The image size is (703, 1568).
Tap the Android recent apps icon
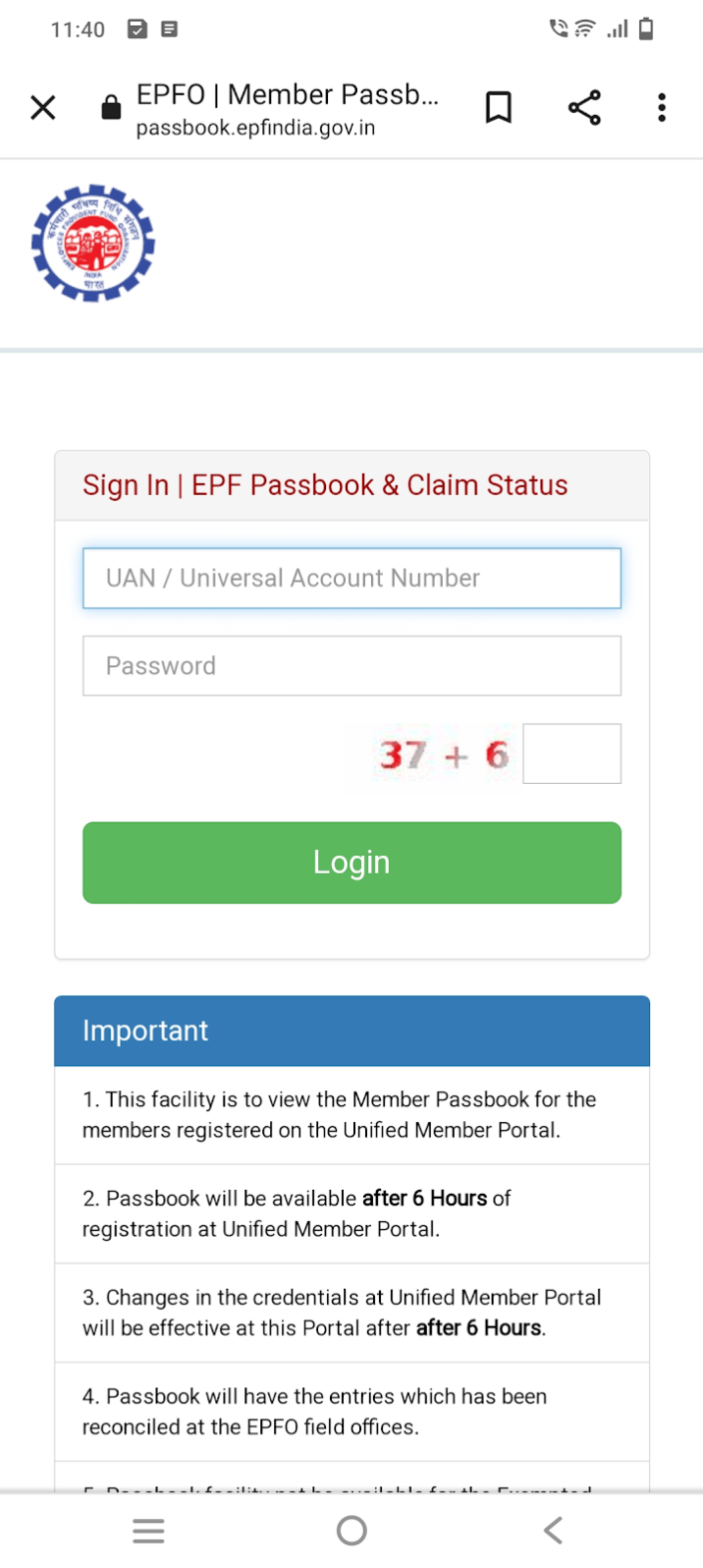[x=148, y=1530]
